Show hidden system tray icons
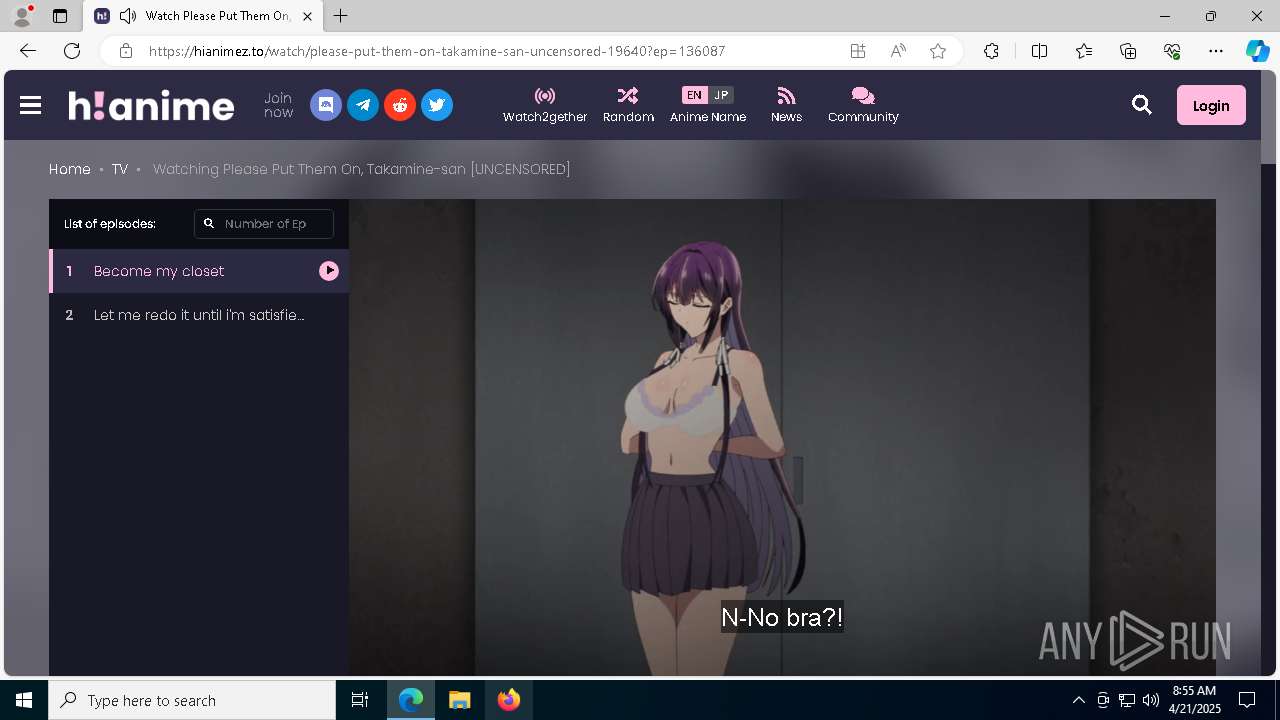Viewport: 1280px width, 720px height. click(x=1078, y=700)
